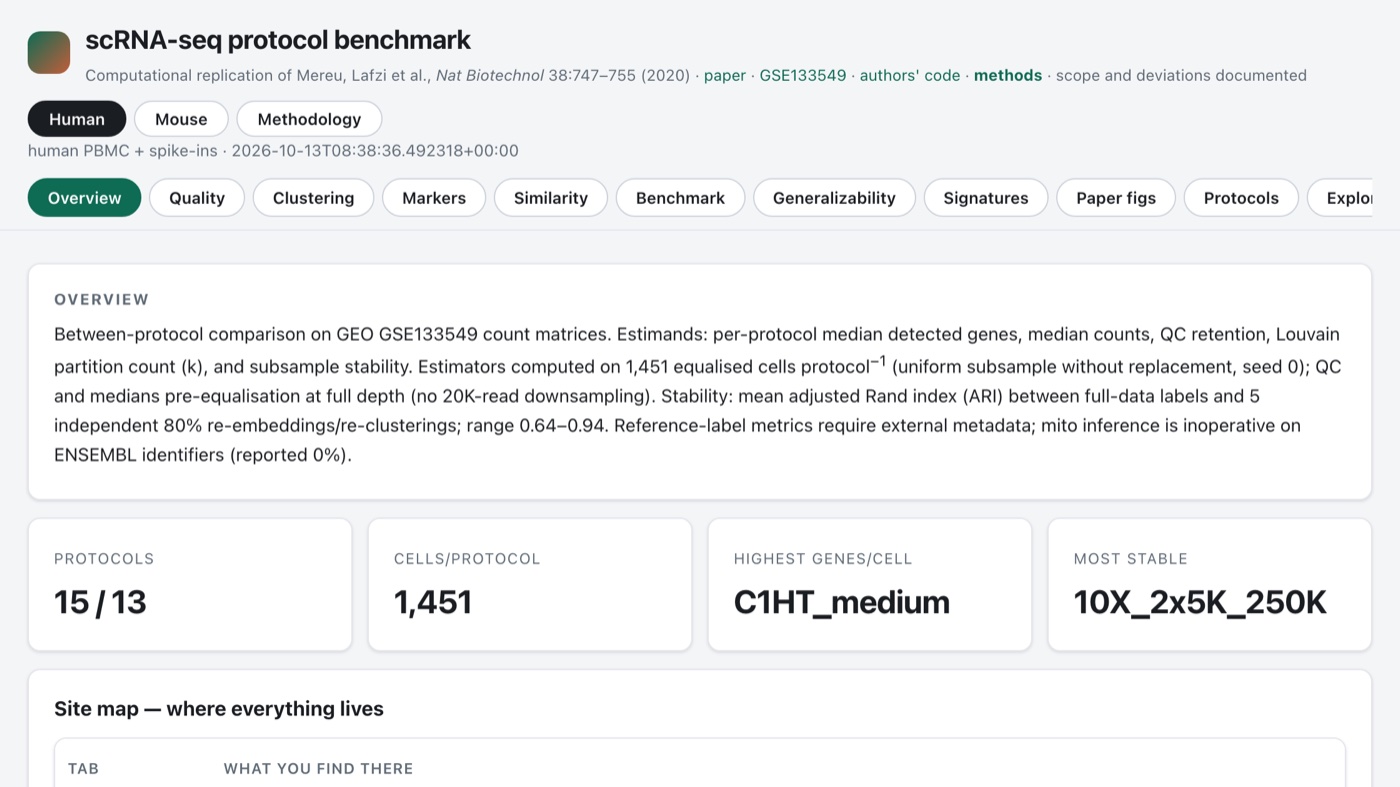Click the human PBMC timestamp line
Image resolution: width=1400 pixels, height=787 pixels.
tap(273, 151)
